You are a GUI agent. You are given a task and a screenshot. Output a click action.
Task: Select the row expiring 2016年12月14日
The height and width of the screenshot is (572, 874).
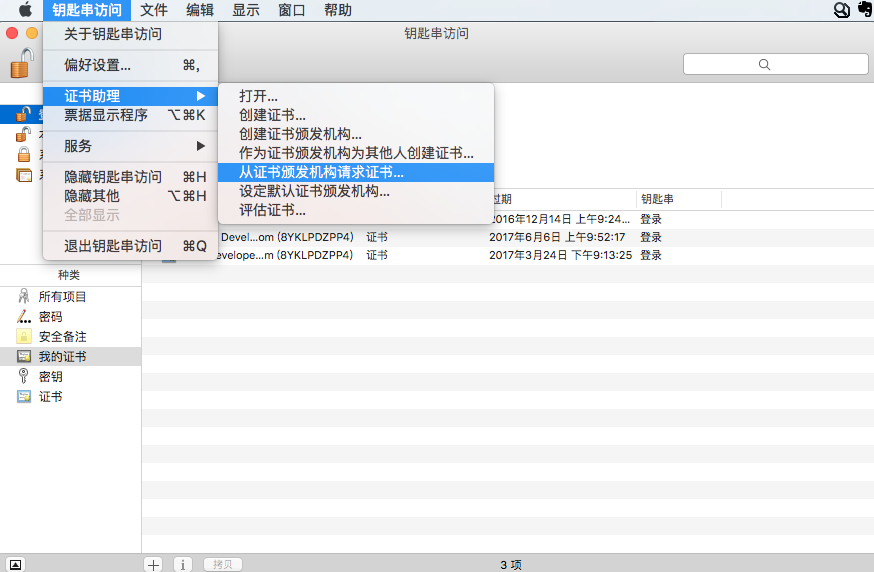tap(508, 220)
